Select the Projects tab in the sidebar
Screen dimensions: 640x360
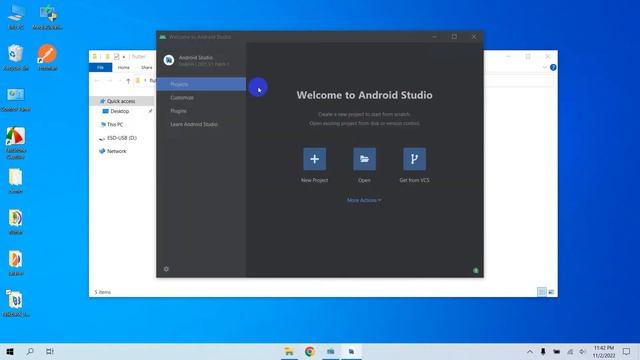tap(201, 84)
